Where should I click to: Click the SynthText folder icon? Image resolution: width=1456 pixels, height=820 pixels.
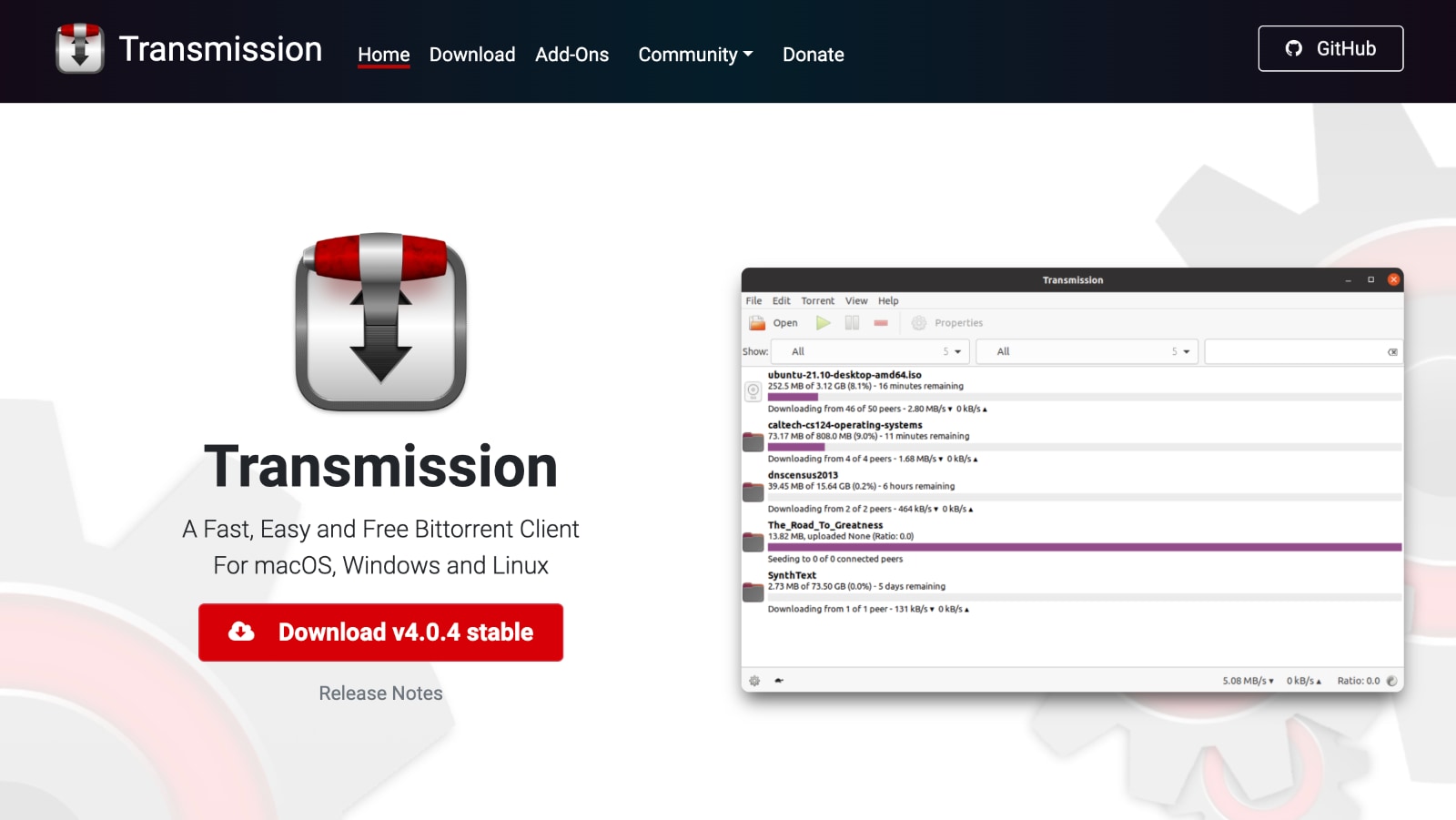[753, 592]
